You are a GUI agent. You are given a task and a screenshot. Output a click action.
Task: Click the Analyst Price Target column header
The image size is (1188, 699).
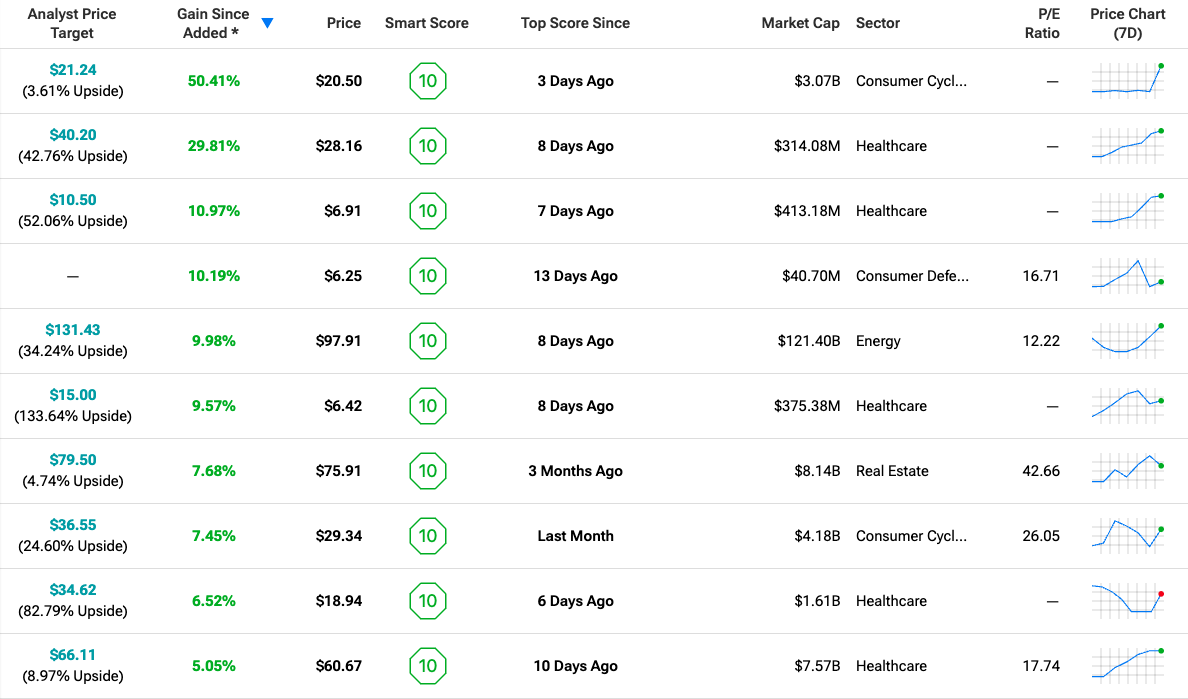point(72,23)
